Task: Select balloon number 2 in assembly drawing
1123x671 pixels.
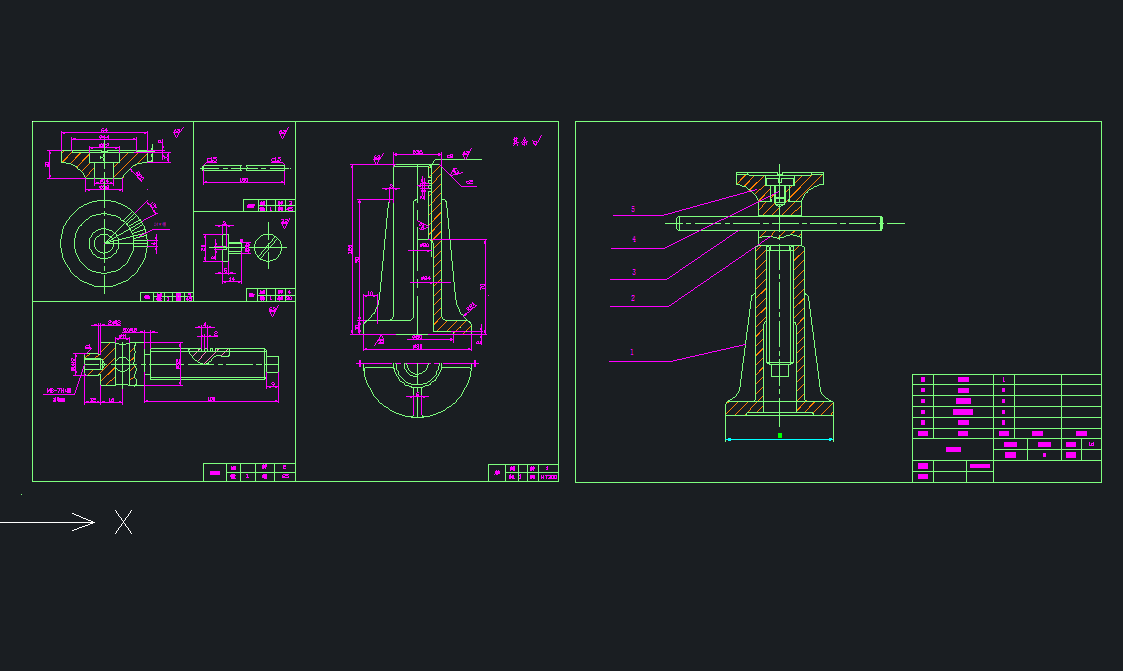Action: 632,298
